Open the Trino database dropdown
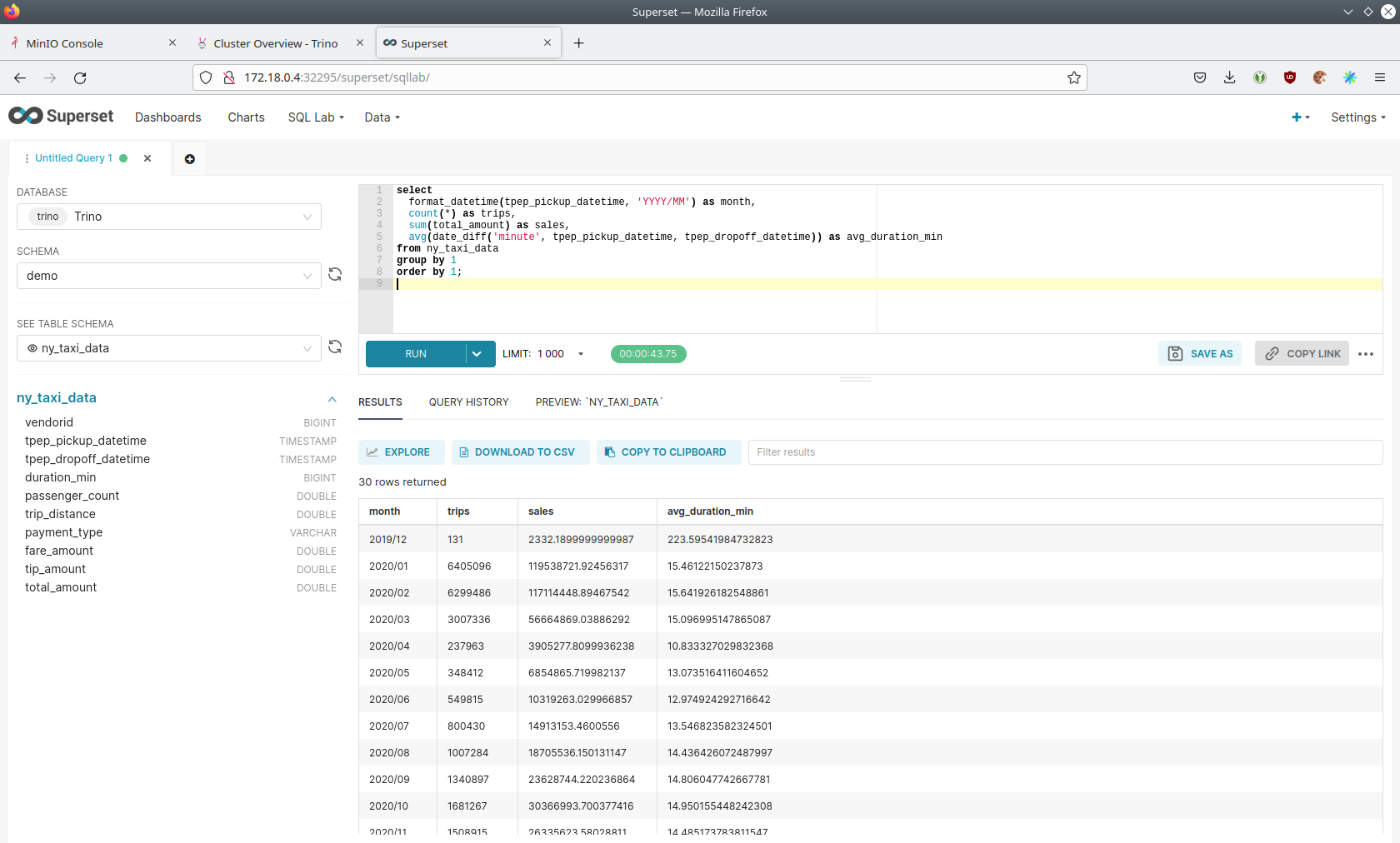 click(168, 217)
